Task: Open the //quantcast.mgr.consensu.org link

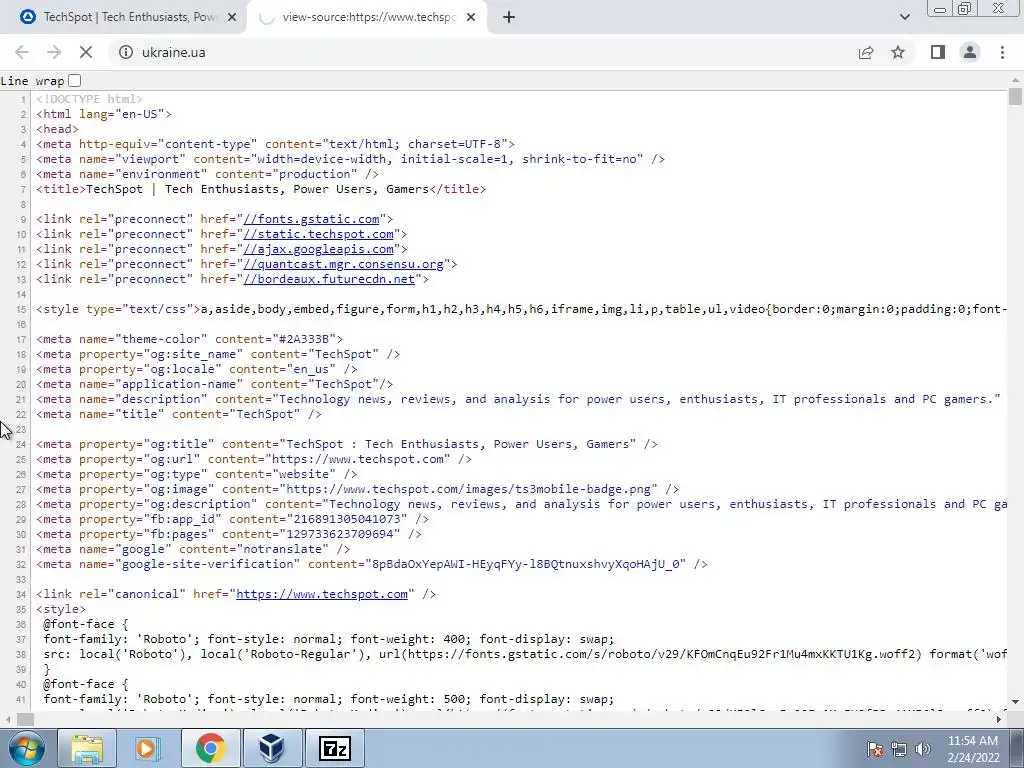Action: click(x=343, y=264)
